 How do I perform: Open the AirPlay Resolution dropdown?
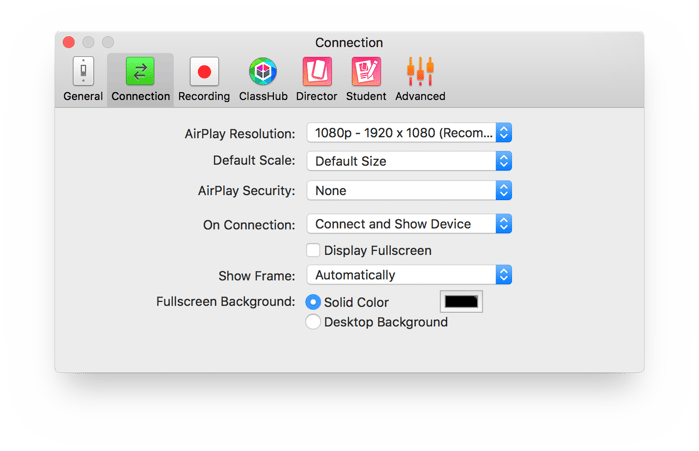point(409,133)
